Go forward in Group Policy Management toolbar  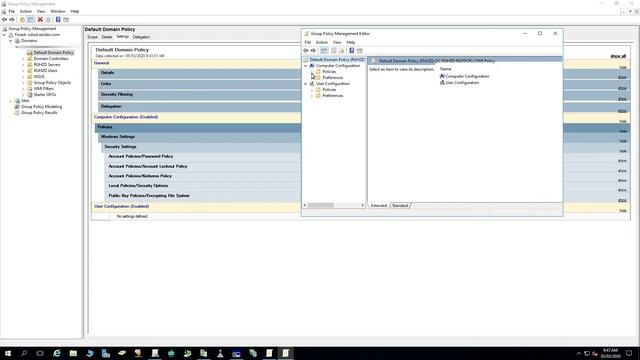click(12, 20)
